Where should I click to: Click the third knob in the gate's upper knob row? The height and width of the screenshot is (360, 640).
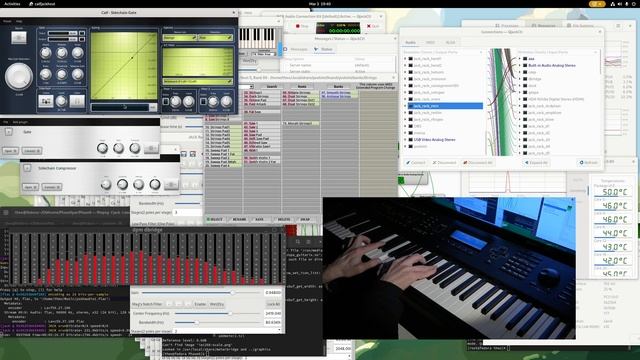pos(77,52)
